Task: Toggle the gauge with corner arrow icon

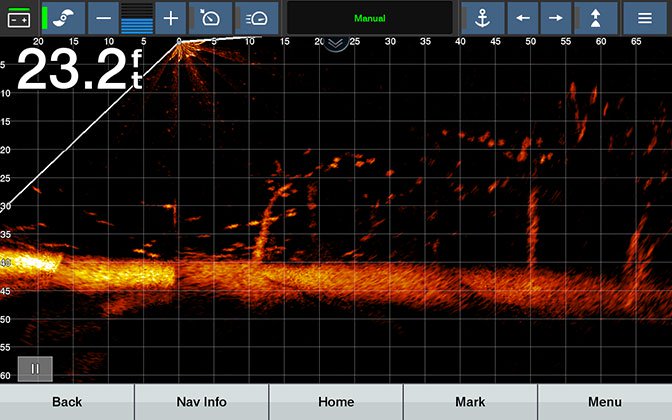Action: [x=210, y=18]
